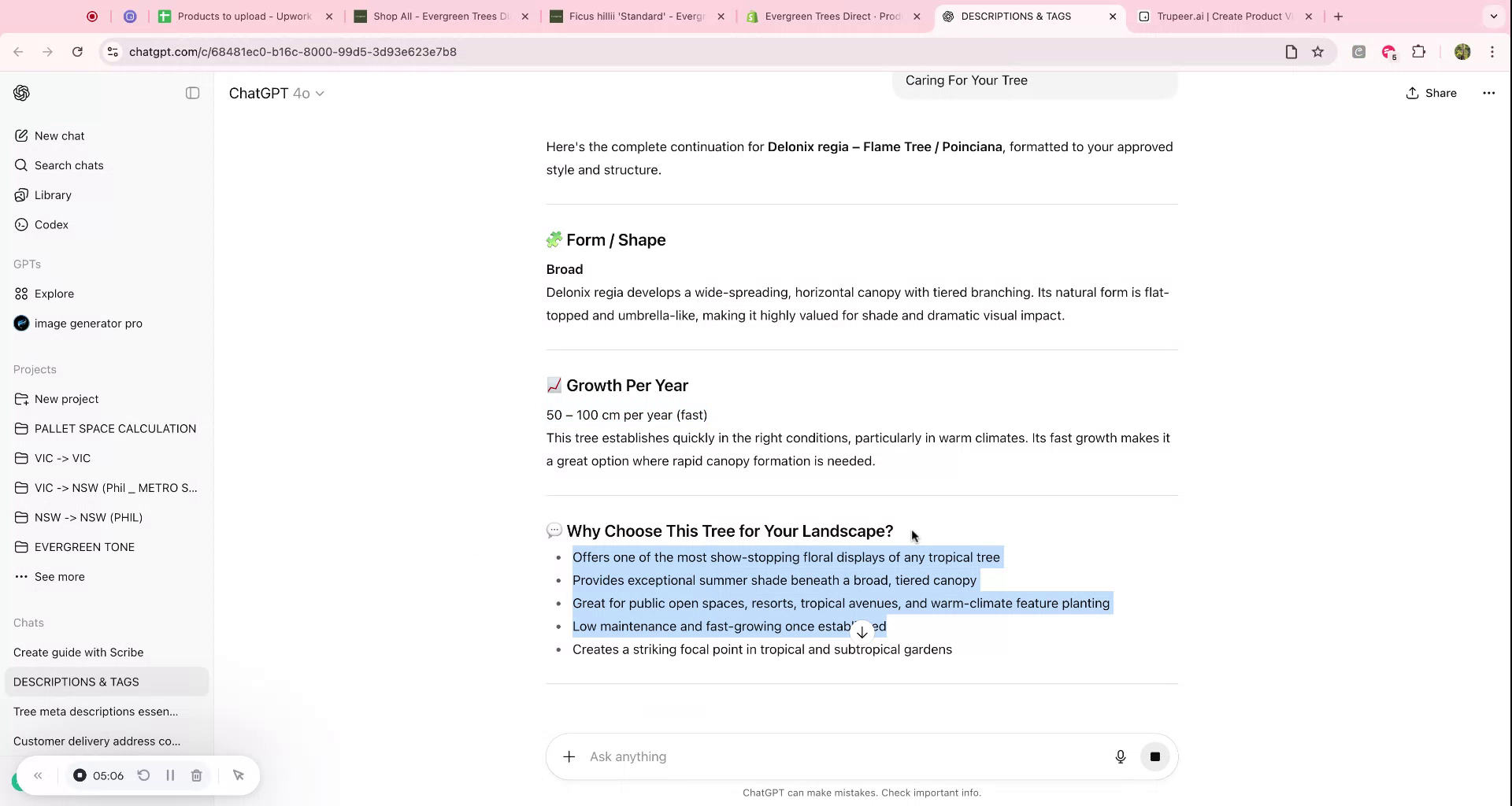Toggle cursor highlighting in the recorder
1512x806 pixels.
[238, 775]
